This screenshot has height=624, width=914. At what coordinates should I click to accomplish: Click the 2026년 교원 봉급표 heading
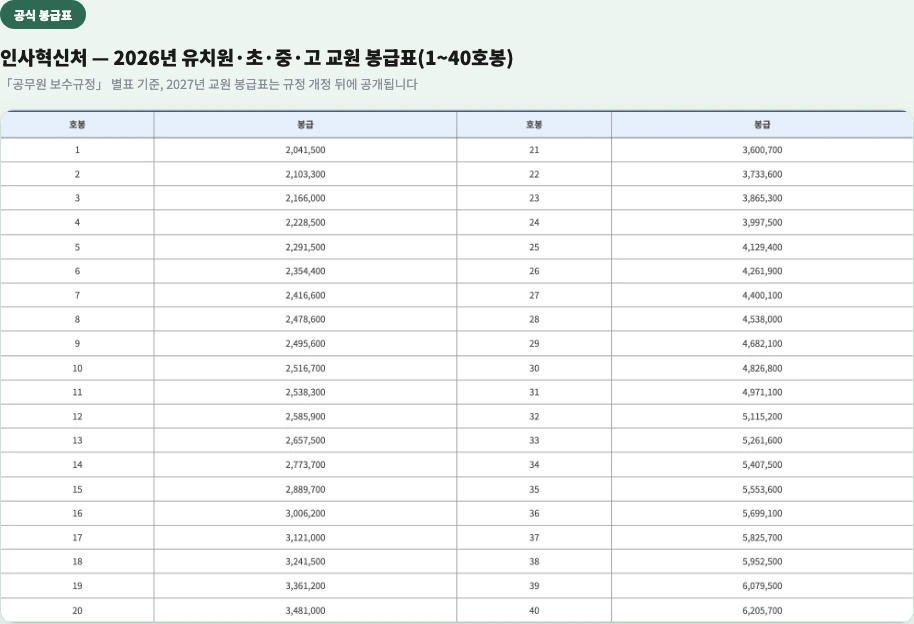coord(256,58)
